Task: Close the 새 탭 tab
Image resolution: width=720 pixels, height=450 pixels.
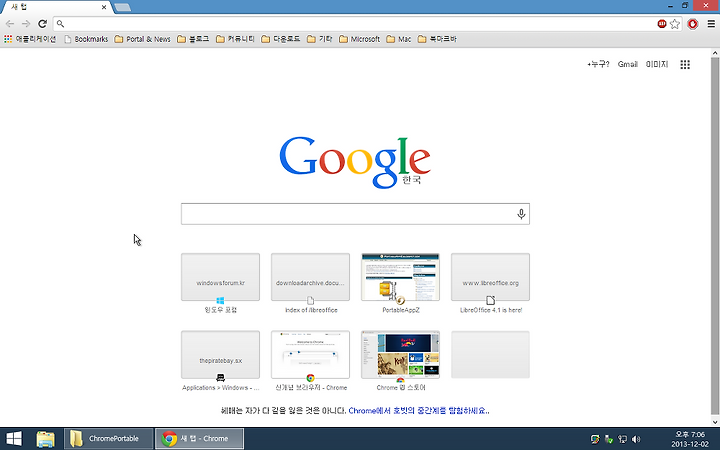Action: click(x=104, y=7)
